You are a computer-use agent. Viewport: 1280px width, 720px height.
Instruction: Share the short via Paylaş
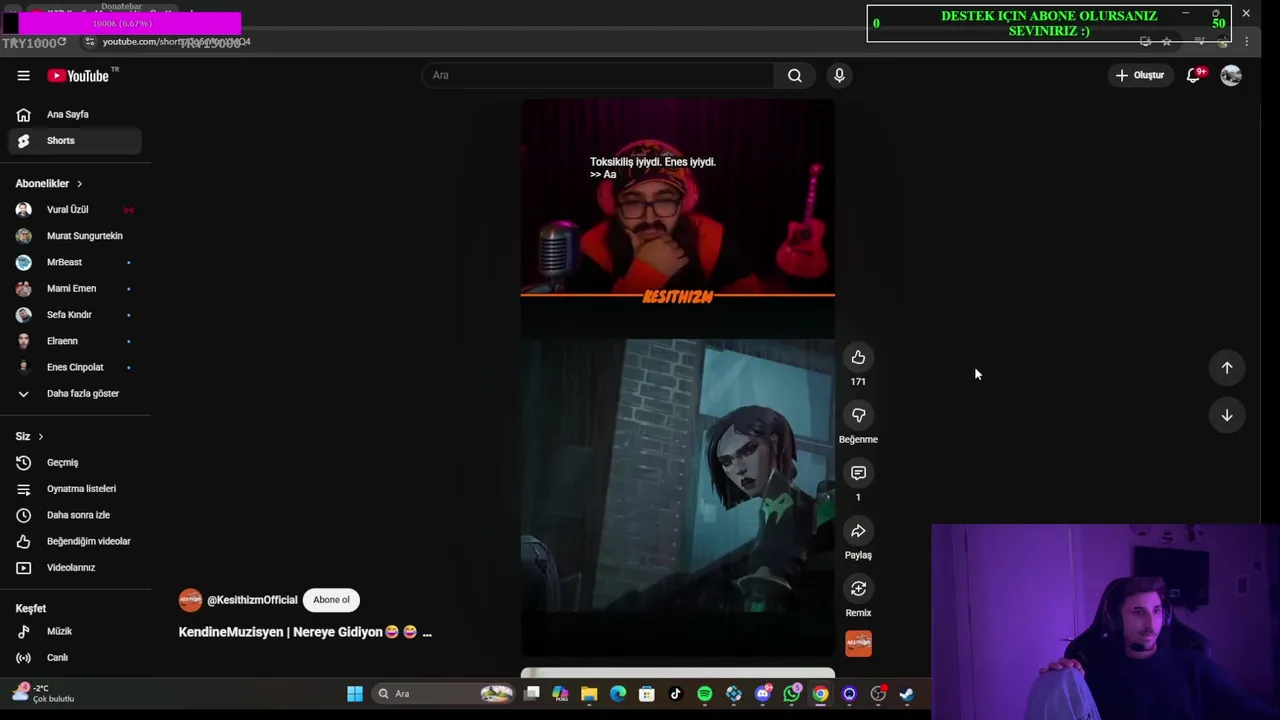(x=858, y=531)
